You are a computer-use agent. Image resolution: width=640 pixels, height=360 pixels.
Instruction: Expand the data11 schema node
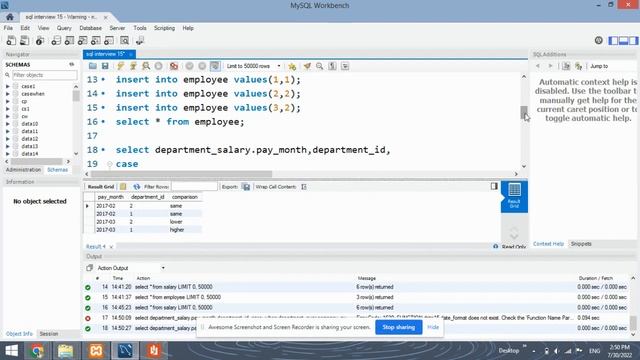click(x=7, y=131)
